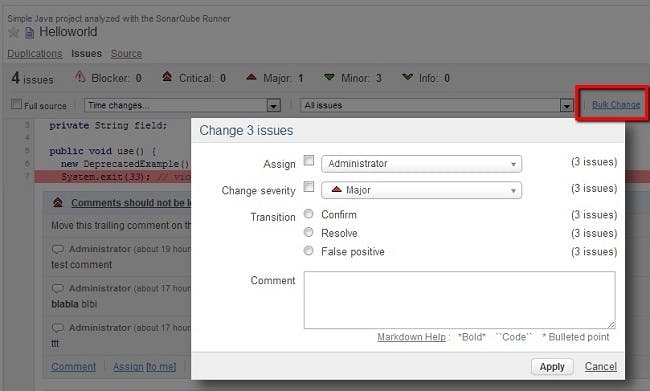Switch to the Source tab
Viewport: 650px width, 391px height.
[x=126, y=53]
